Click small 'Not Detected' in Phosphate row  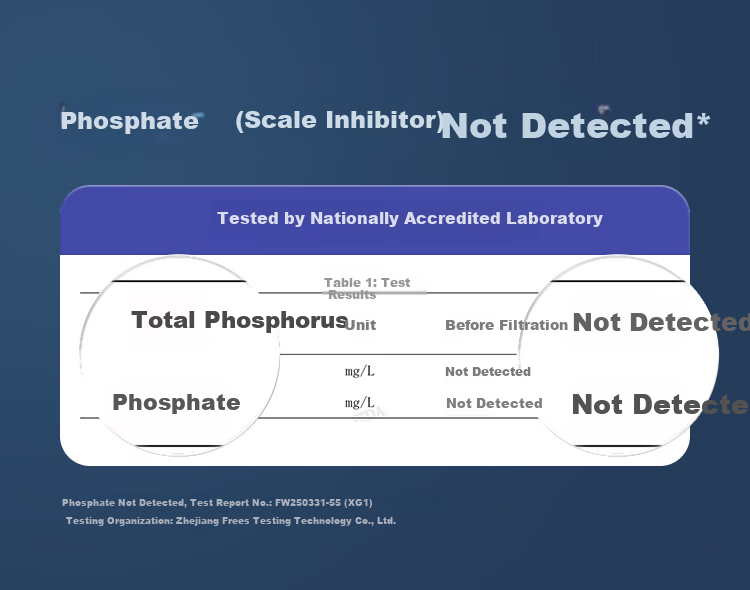coord(494,403)
